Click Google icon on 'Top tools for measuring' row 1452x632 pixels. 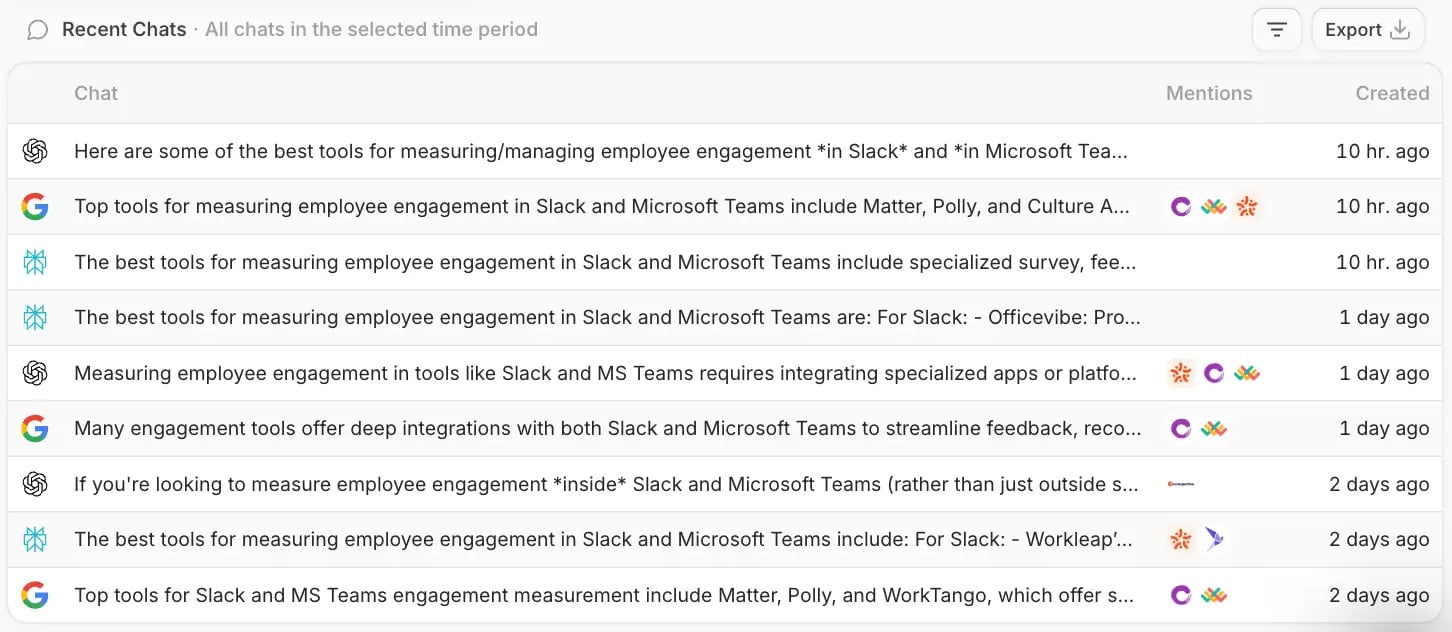pos(35,207)
